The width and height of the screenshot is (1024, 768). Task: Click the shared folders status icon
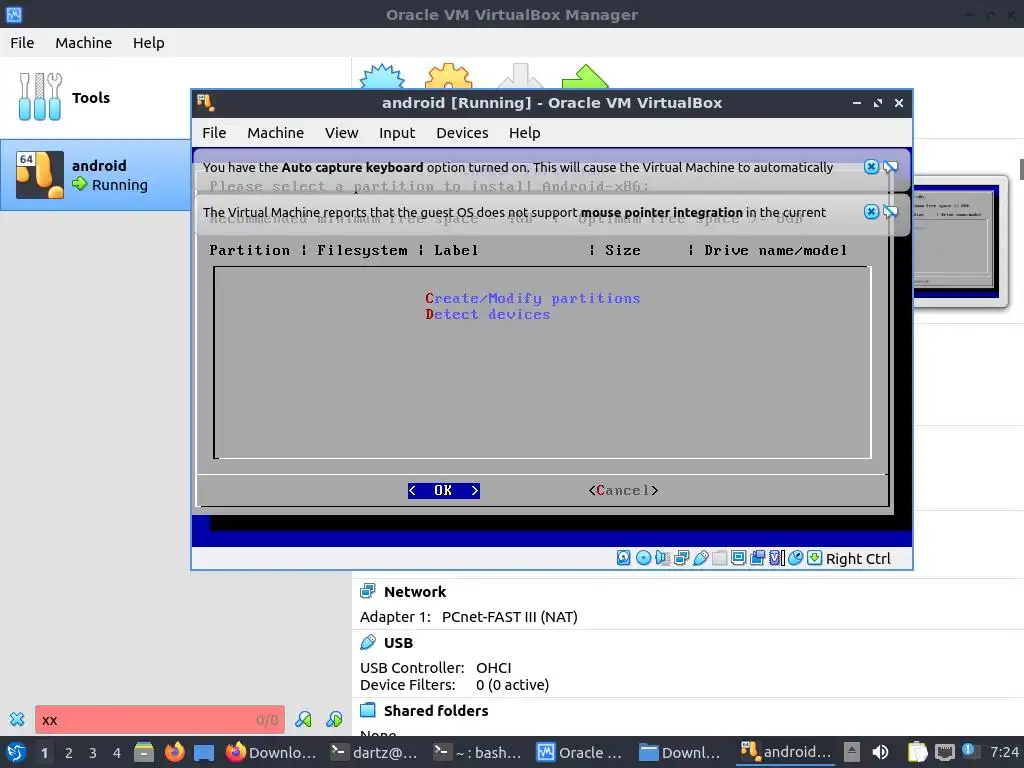[720, 558]
